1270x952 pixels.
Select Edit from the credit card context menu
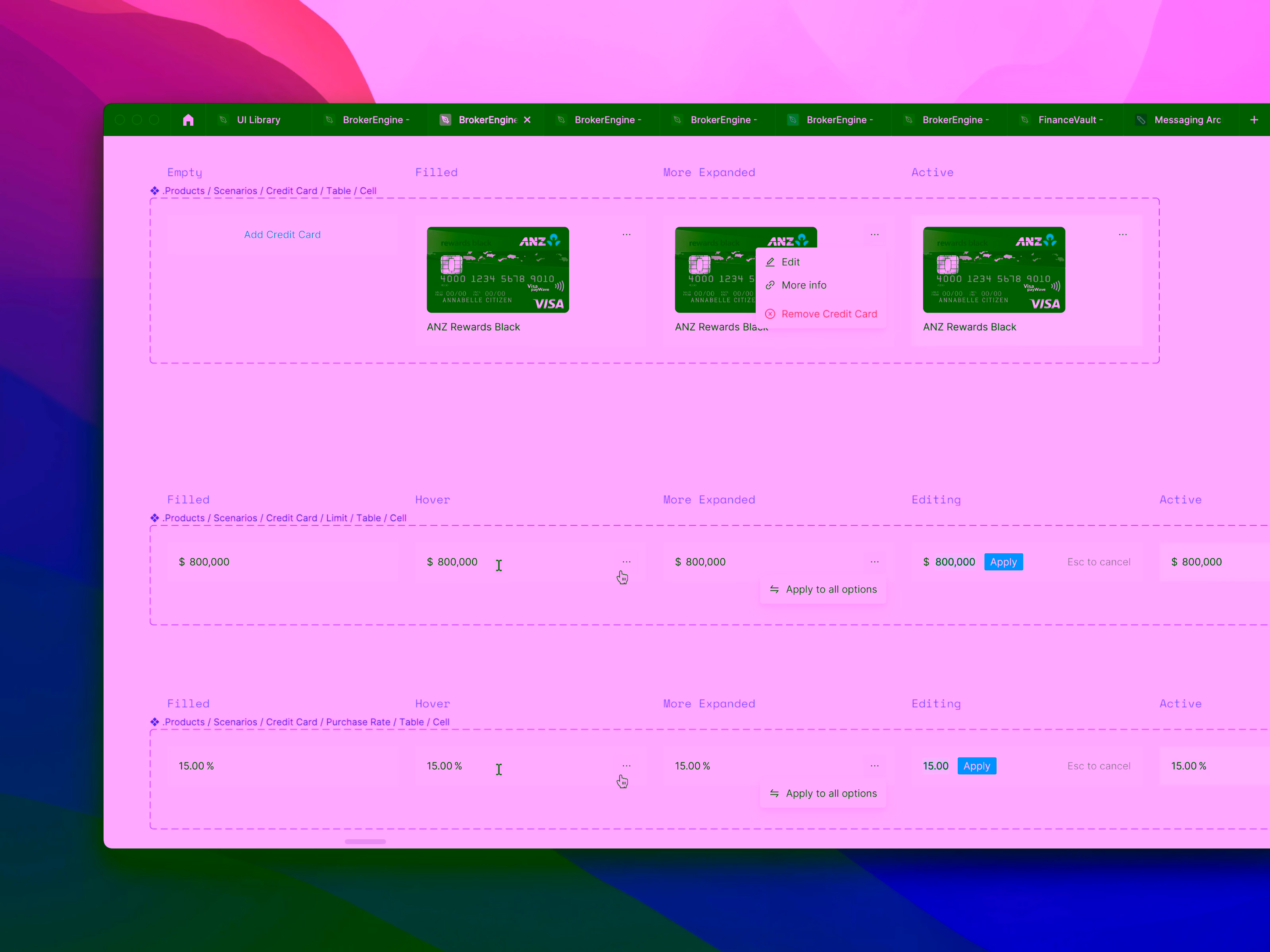click(791, 262)
